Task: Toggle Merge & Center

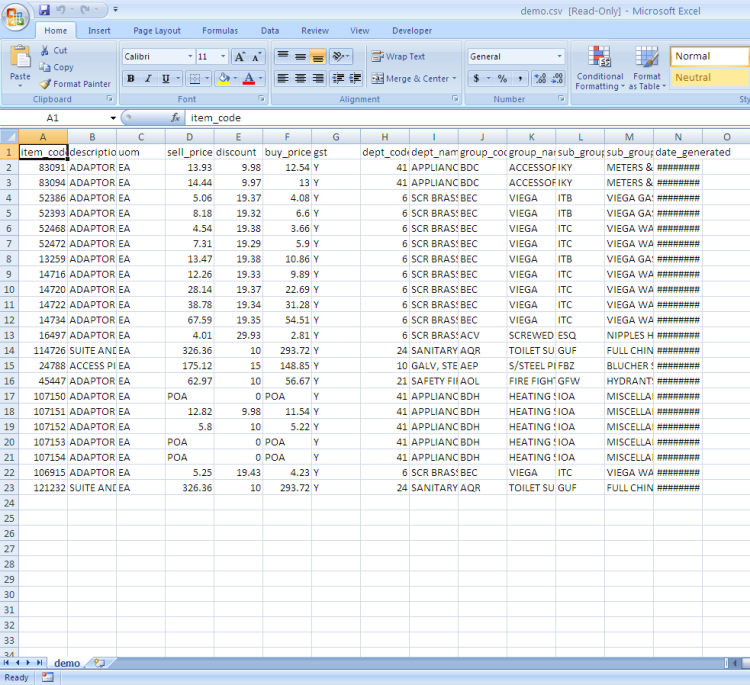Action: [x=410, y=78]
